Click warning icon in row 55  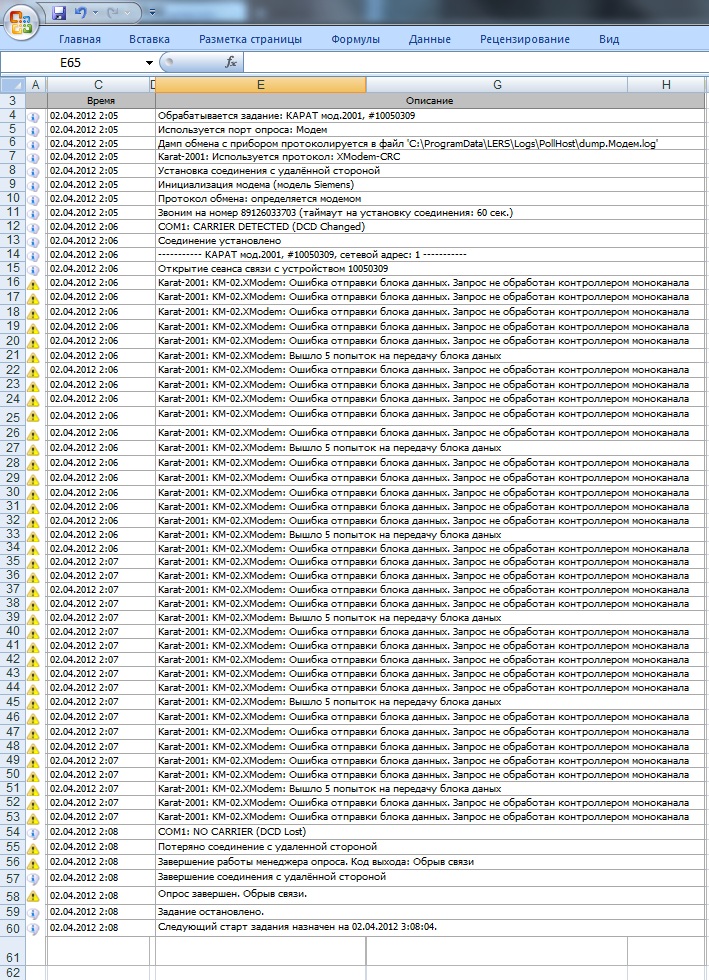click(x=34, y=849)
